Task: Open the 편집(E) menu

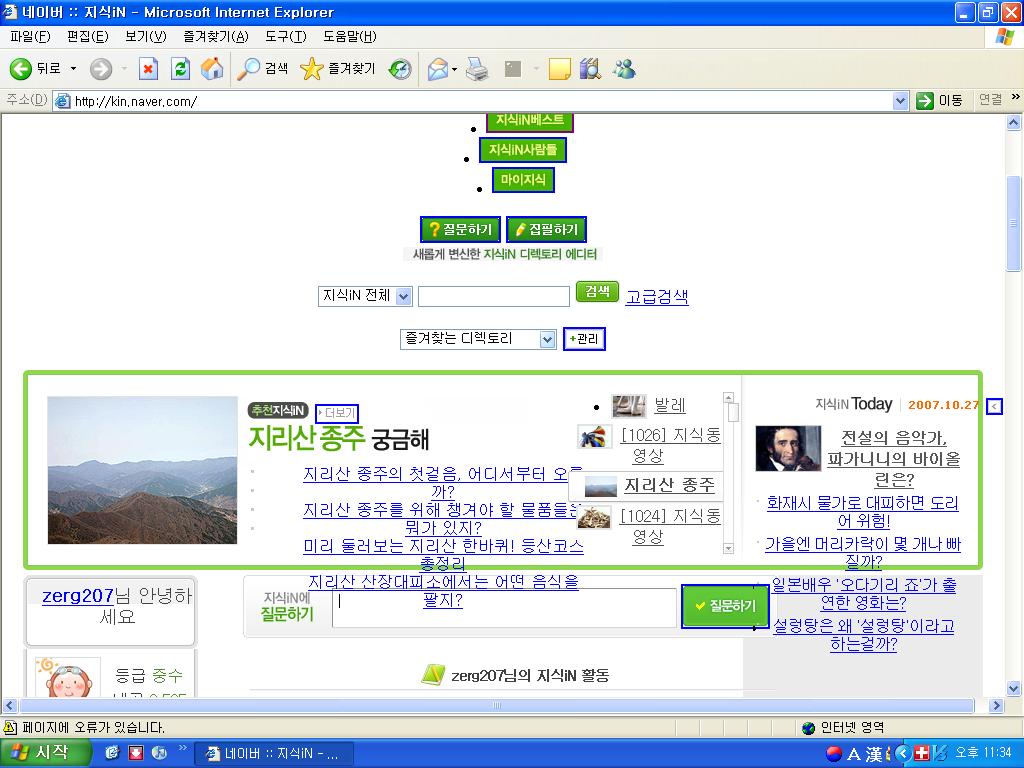Action: (88, 37)
